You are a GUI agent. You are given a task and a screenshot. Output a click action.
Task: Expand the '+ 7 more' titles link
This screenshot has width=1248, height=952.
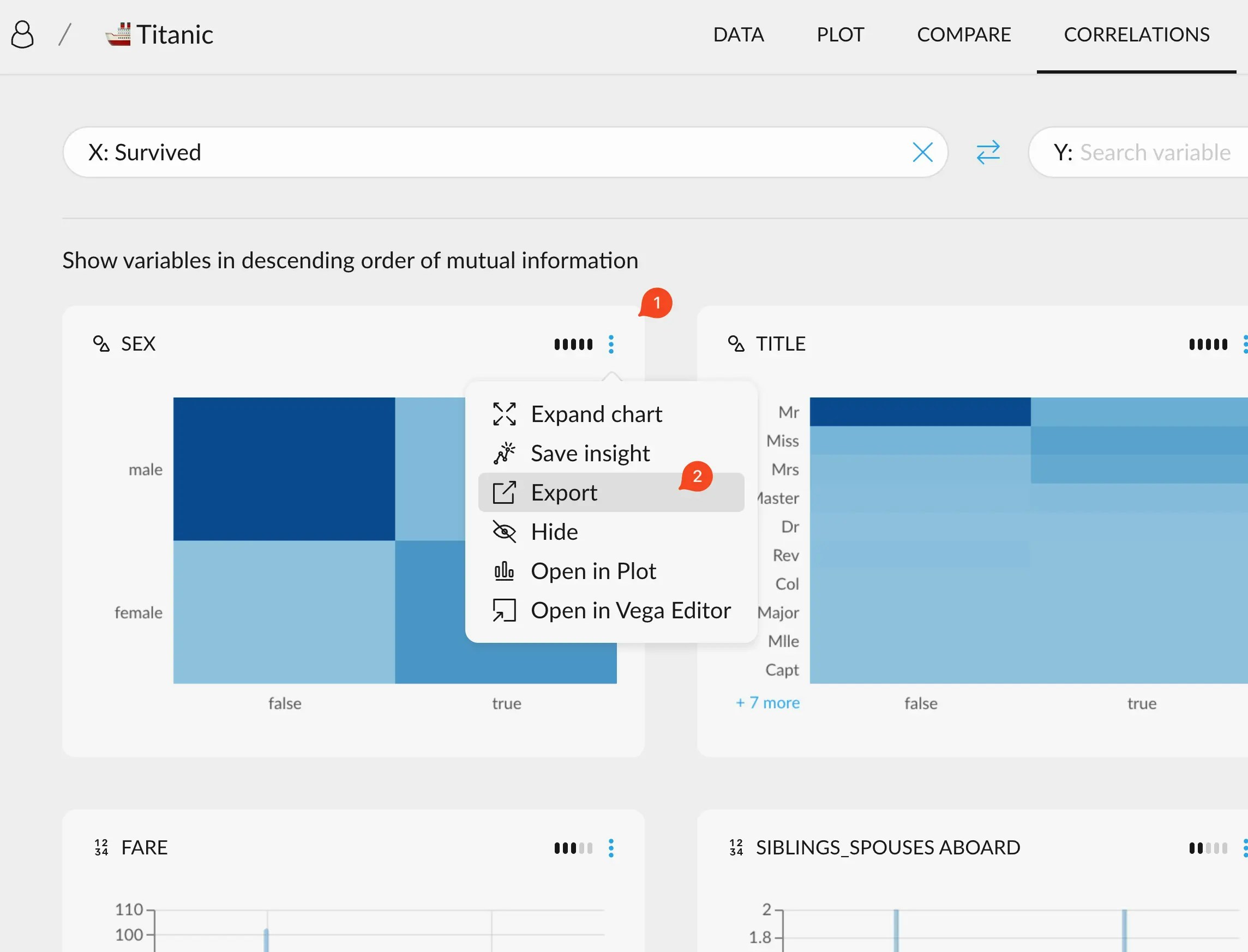point(767,702)
